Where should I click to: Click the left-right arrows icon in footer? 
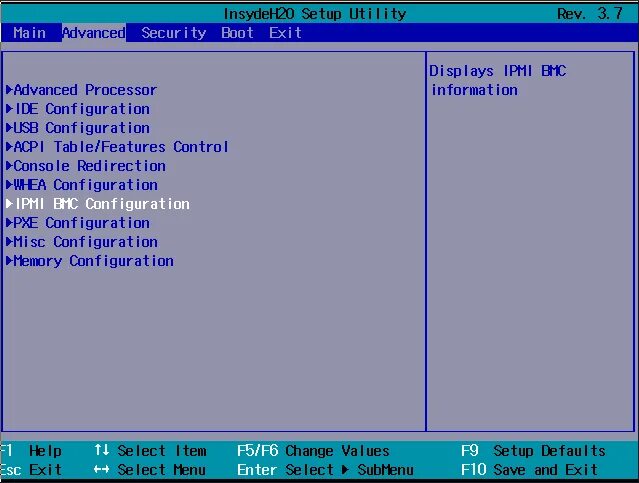click(x=102, y=470)
